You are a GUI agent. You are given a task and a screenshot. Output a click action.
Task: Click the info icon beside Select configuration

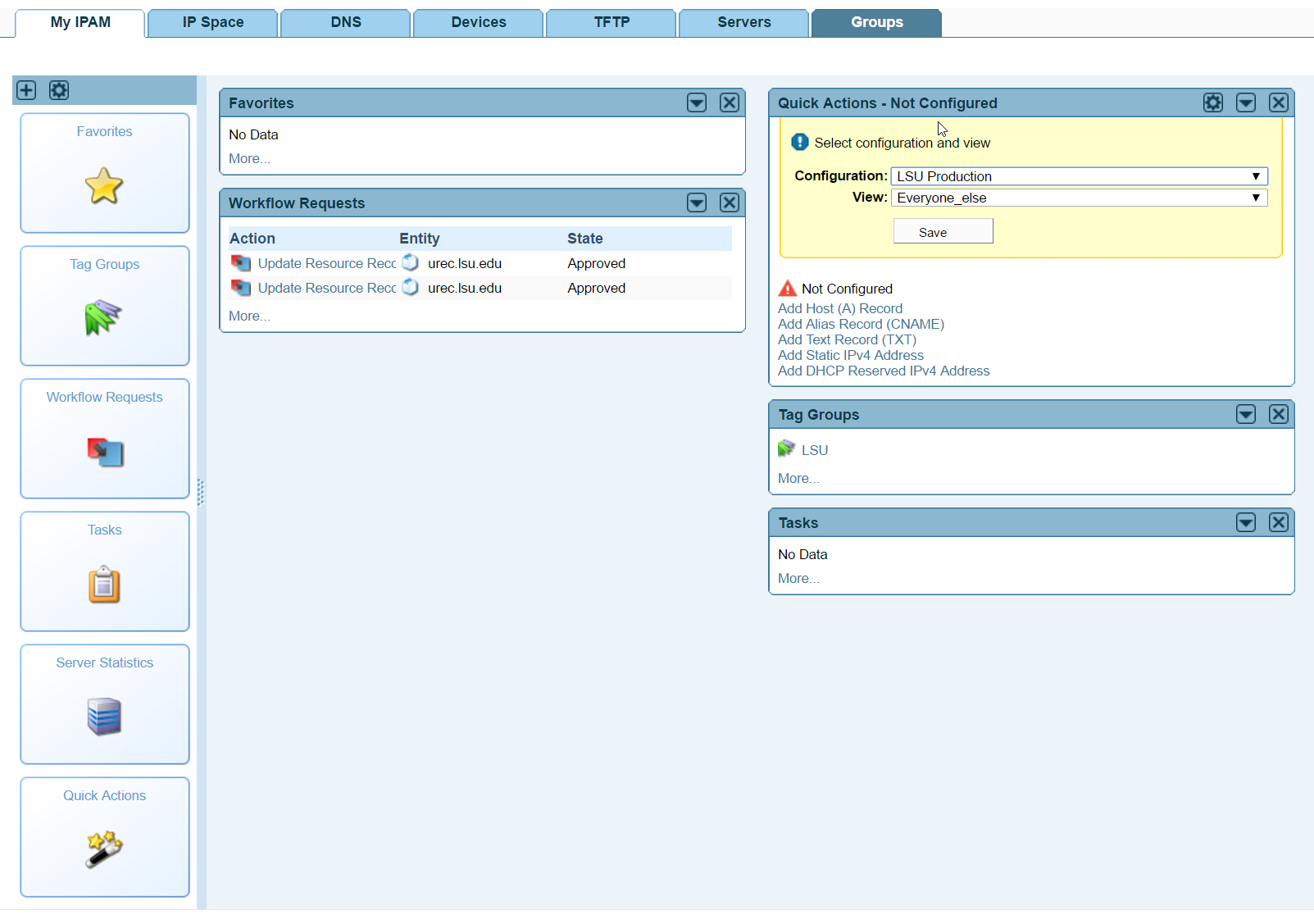tap(800, 142)
